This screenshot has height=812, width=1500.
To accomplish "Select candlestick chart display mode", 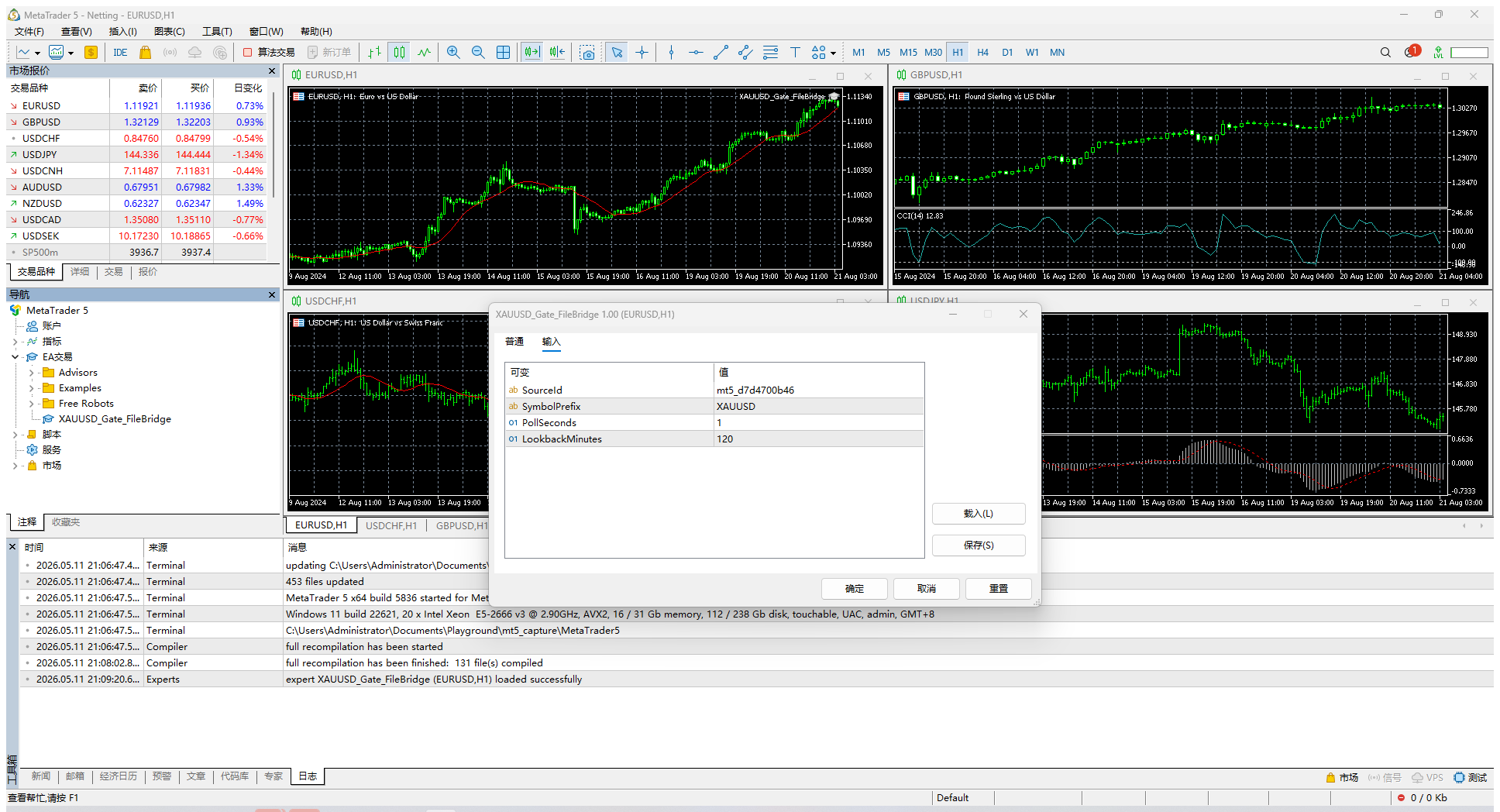I will pos(399,53).
